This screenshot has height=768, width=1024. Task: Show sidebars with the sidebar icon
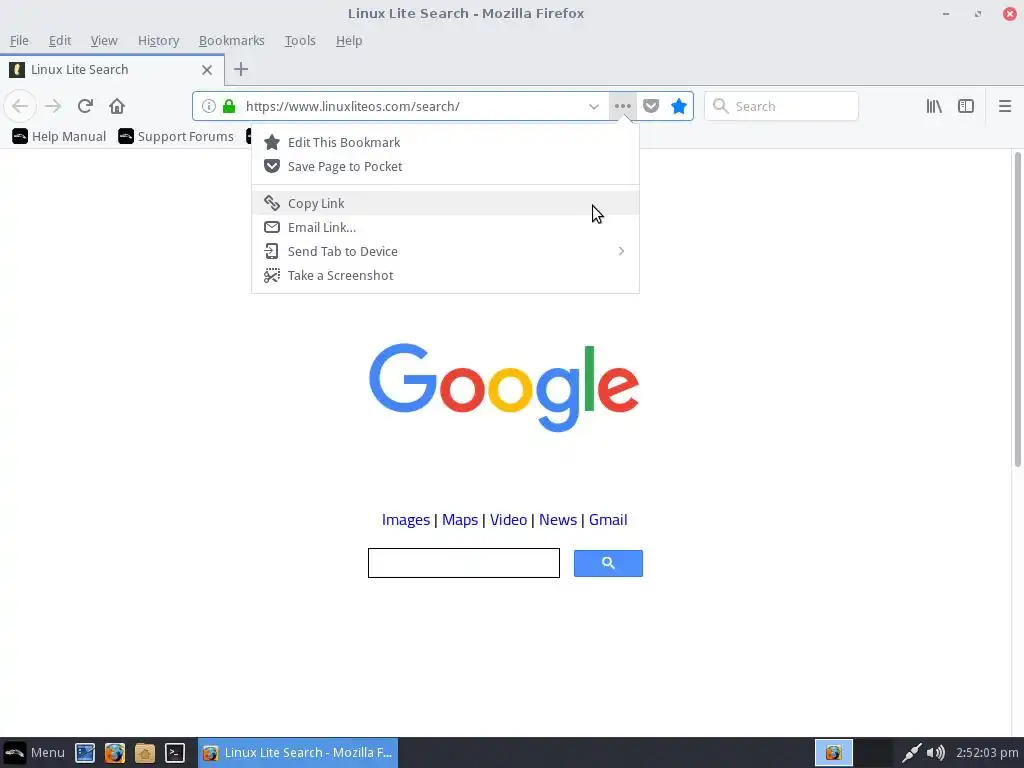tap(966, 106)
